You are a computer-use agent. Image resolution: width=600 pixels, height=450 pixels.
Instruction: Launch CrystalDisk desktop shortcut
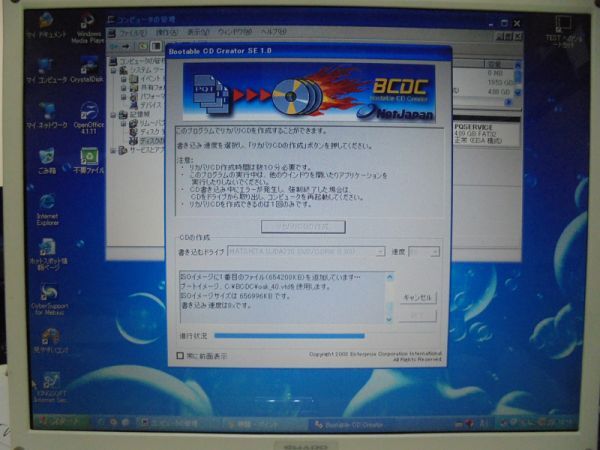(87, 70)
